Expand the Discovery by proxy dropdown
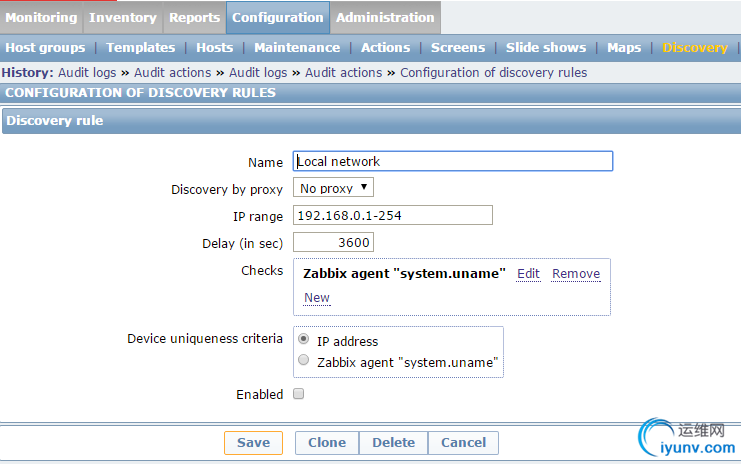The height and width of the screenshot is (464, 741). tap(334, 188)
